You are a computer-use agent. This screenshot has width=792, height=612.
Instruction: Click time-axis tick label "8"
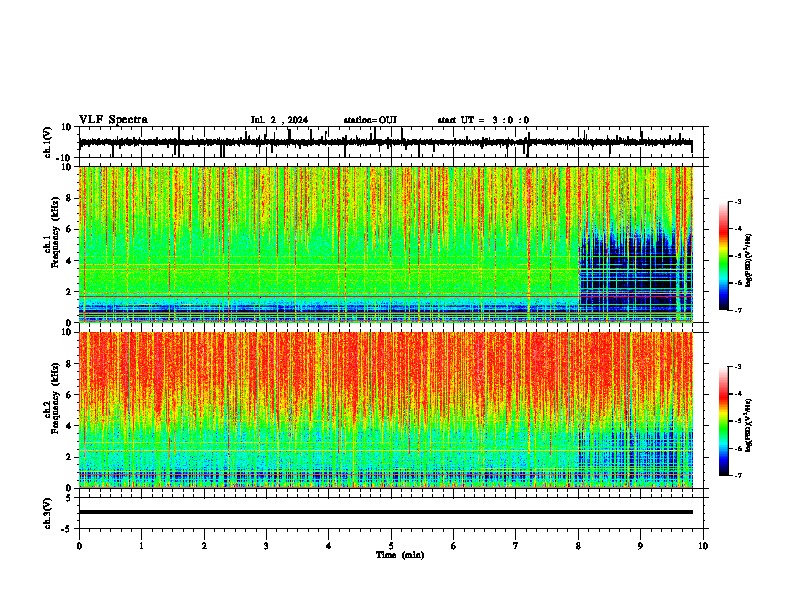coord(578,546)
